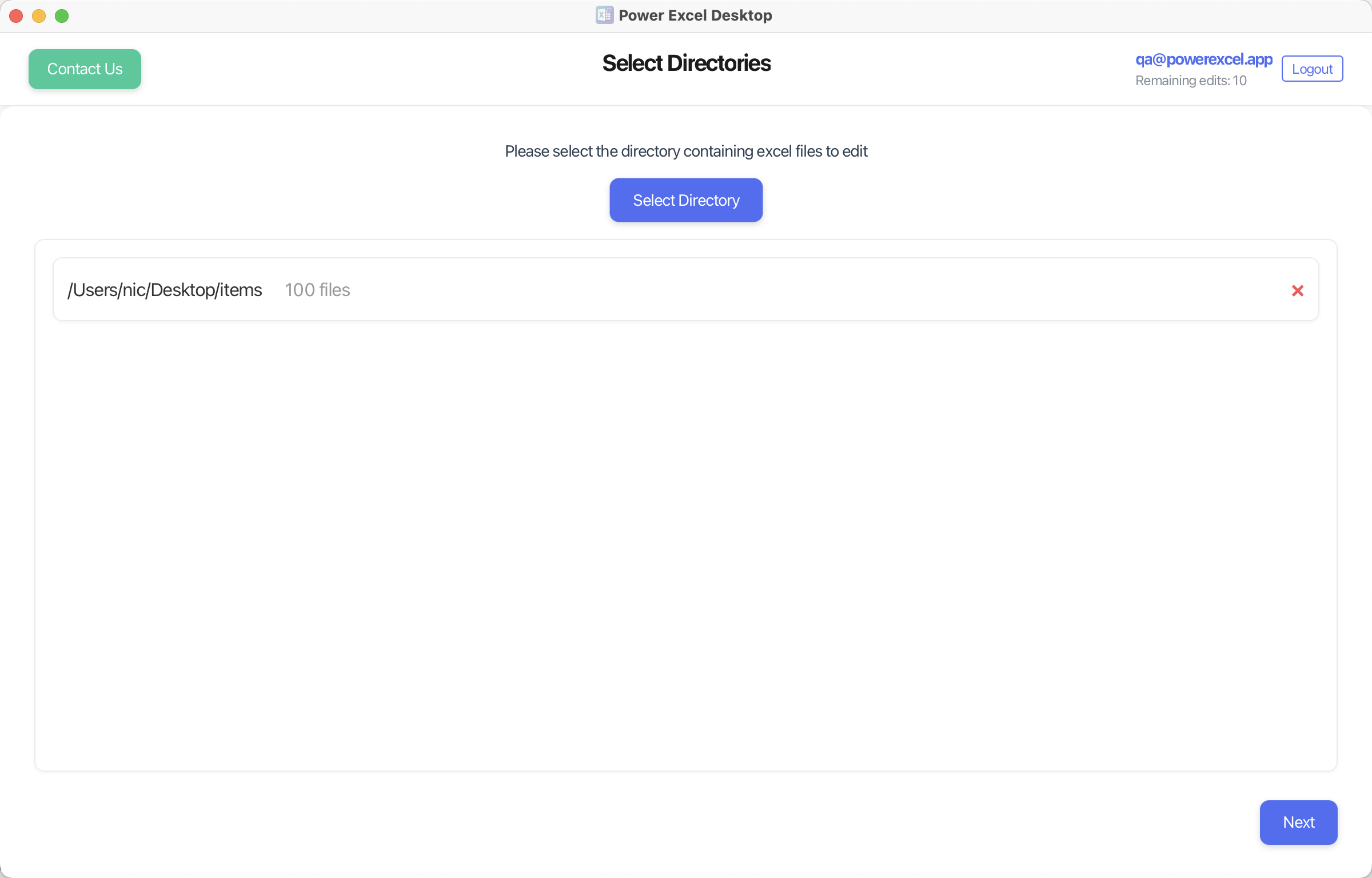This screenshot has height=878, width=1372.
Task: Close the window with red button
Action: pos(16,16)
